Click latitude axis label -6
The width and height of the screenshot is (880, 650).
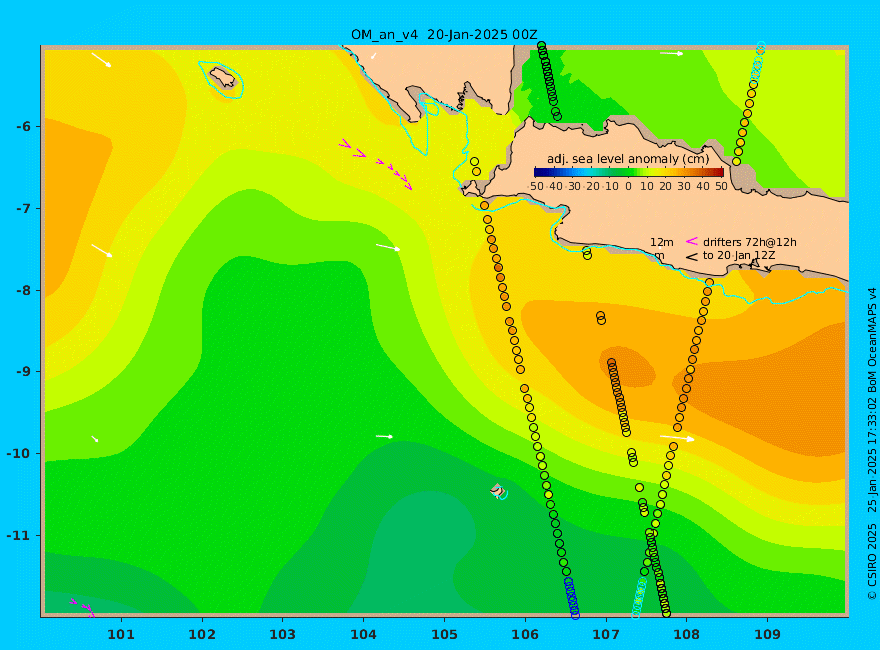pyautogui.click(x=24, y=126)
